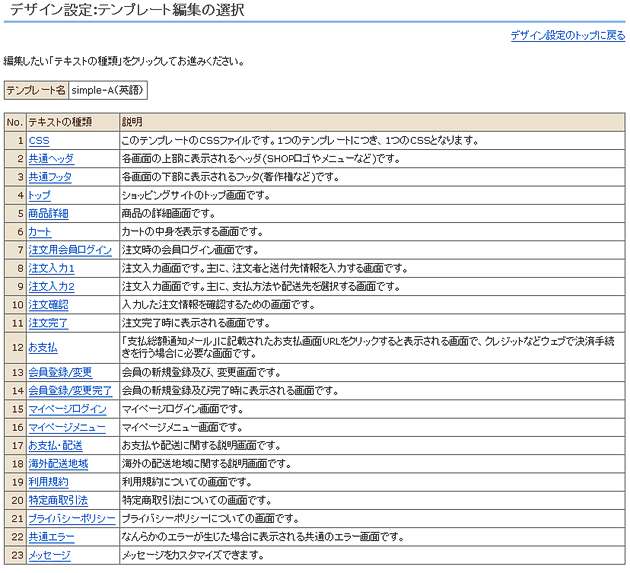Open 注文用会員ログイン link

(x=70, y=250)
